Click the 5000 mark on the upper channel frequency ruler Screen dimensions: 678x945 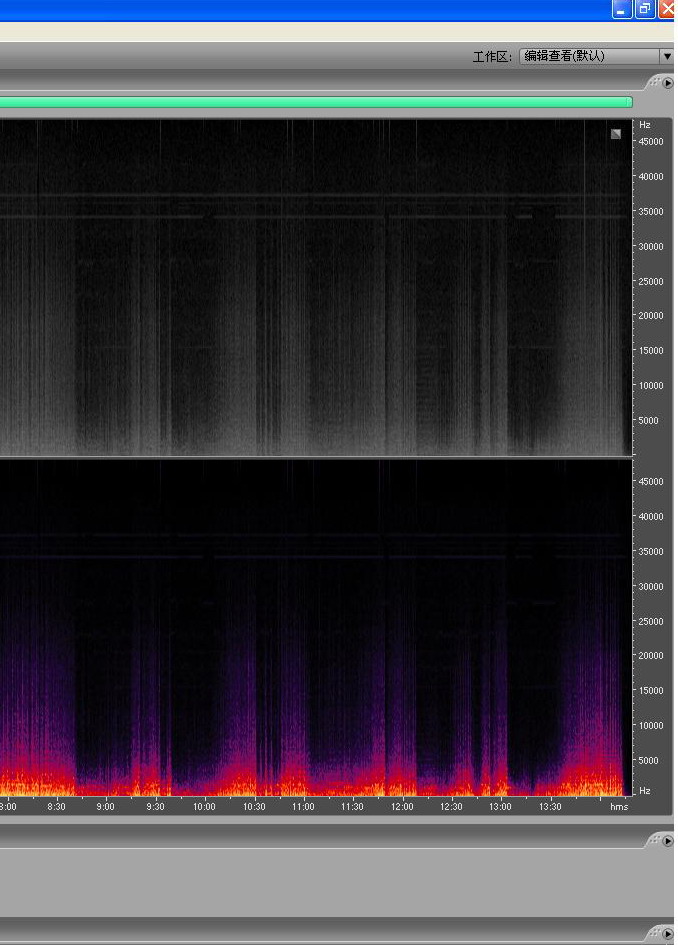pos(648,420)
